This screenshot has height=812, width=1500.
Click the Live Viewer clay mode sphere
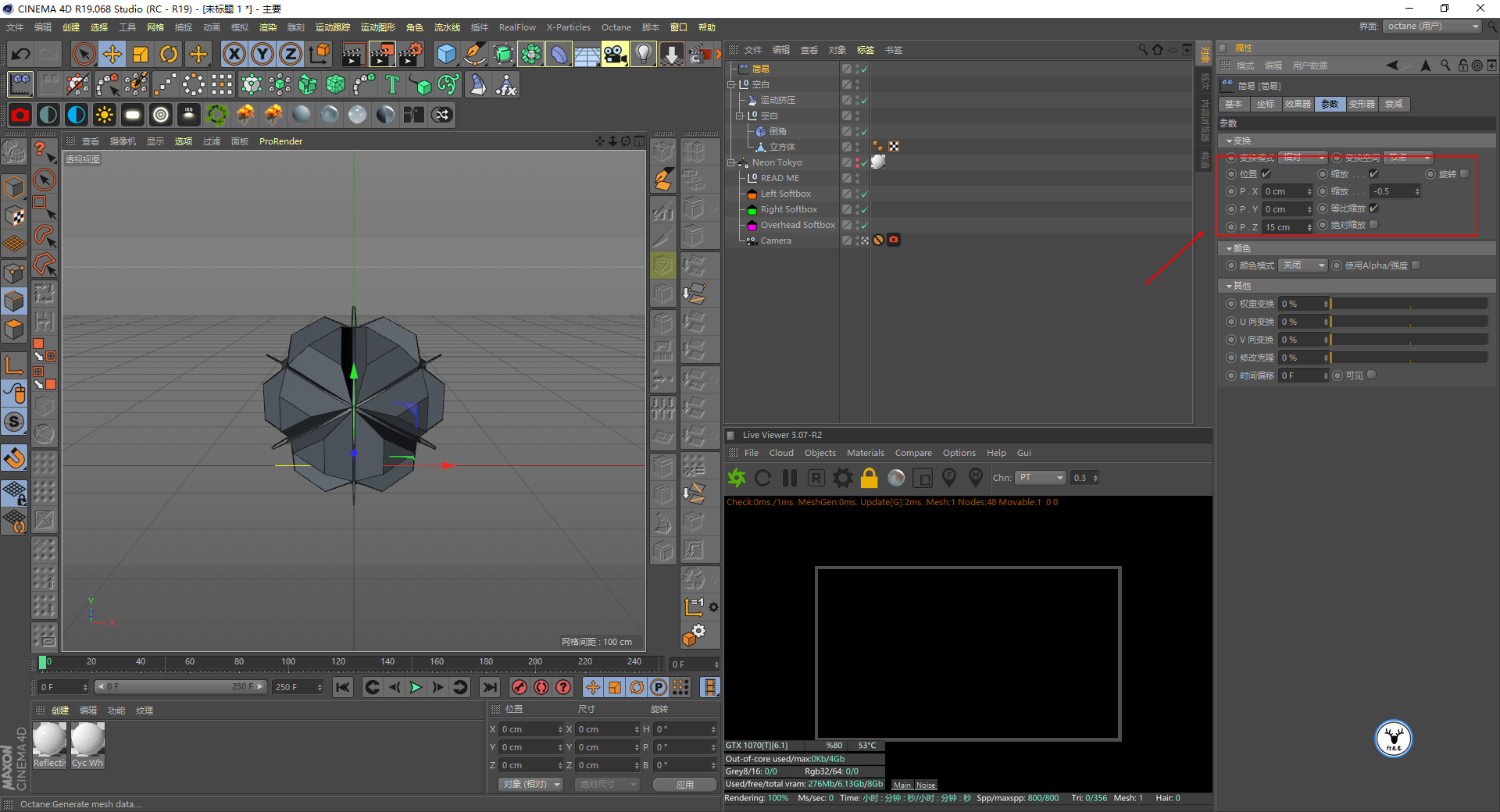tap(896, 478)
